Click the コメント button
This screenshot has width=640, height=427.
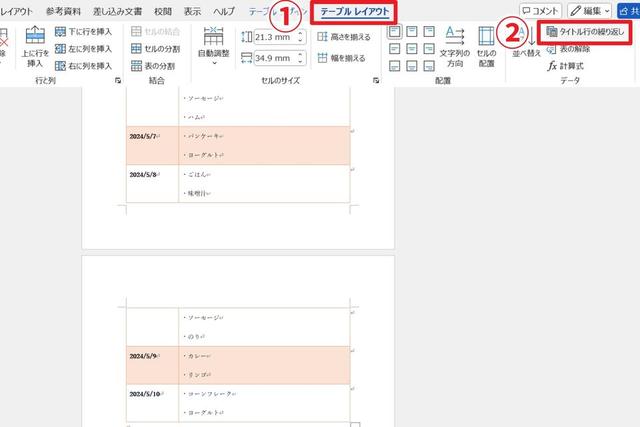(x=540, y=11)
